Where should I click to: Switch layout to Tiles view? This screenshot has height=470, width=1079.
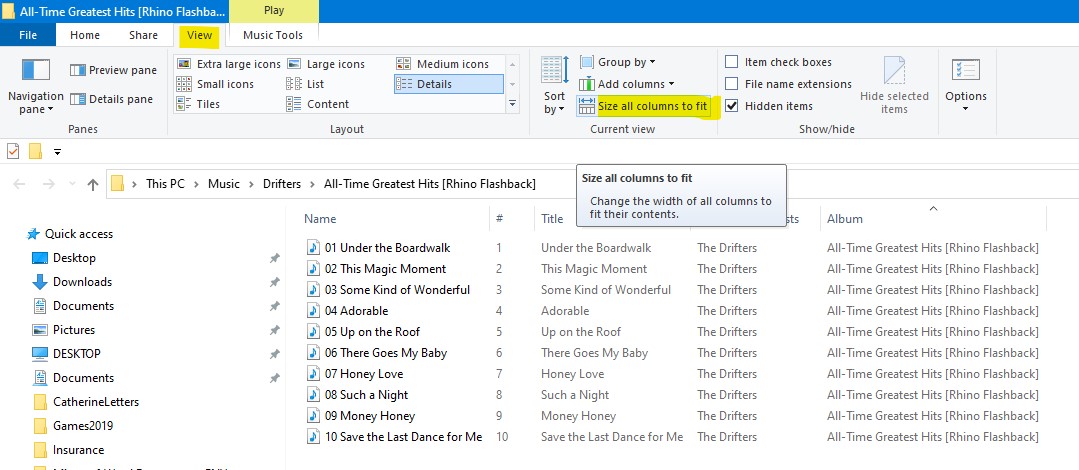point(198,104)
